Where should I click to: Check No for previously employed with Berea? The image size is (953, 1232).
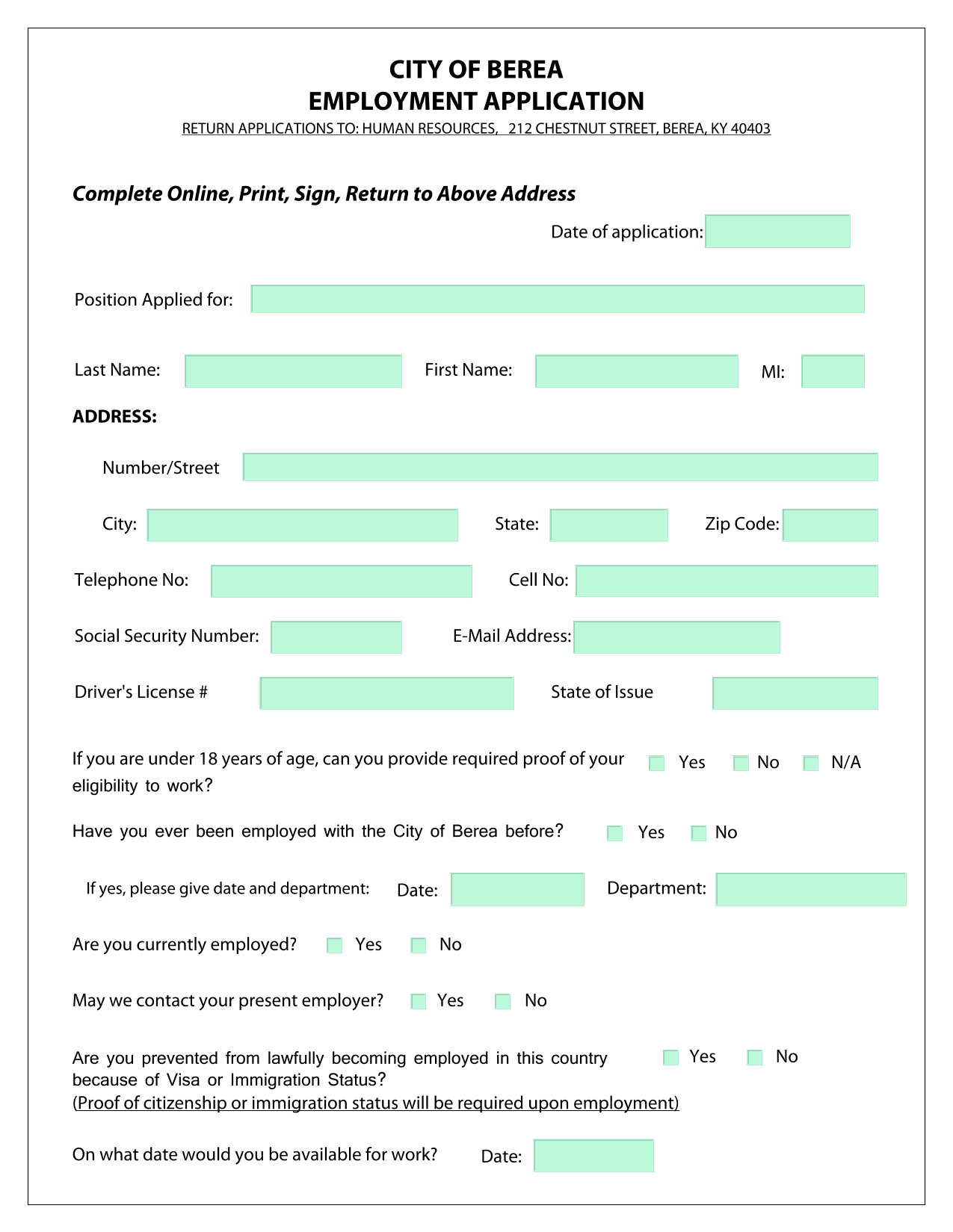699,834
